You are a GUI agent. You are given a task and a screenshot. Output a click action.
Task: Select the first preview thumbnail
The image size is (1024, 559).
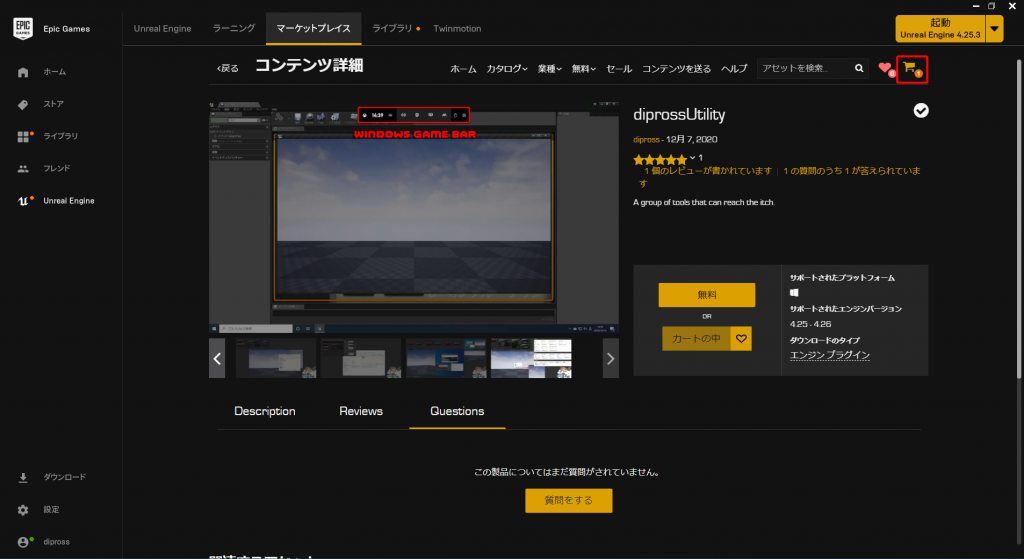[276, 358]
